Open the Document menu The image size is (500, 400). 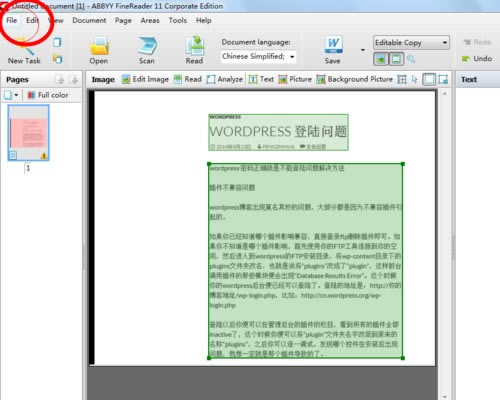pyautogui.click(x=89, y=20)
